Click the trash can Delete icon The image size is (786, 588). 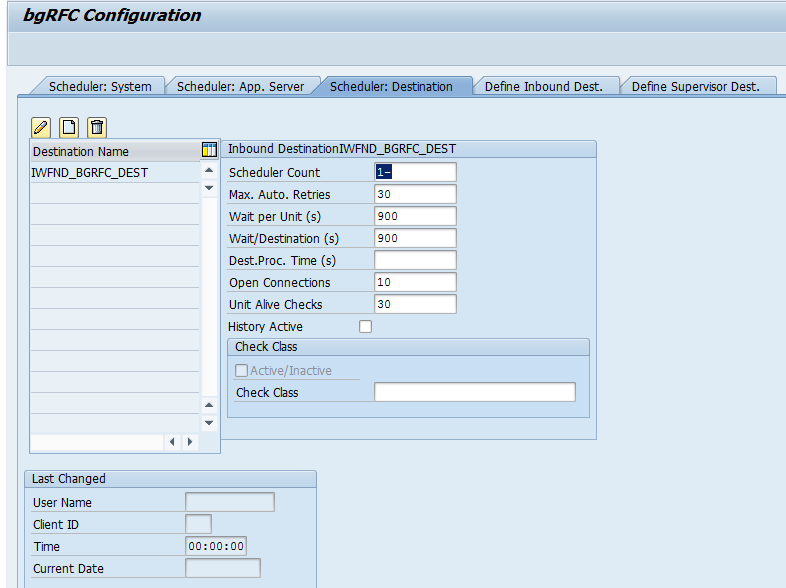point(96,127)
